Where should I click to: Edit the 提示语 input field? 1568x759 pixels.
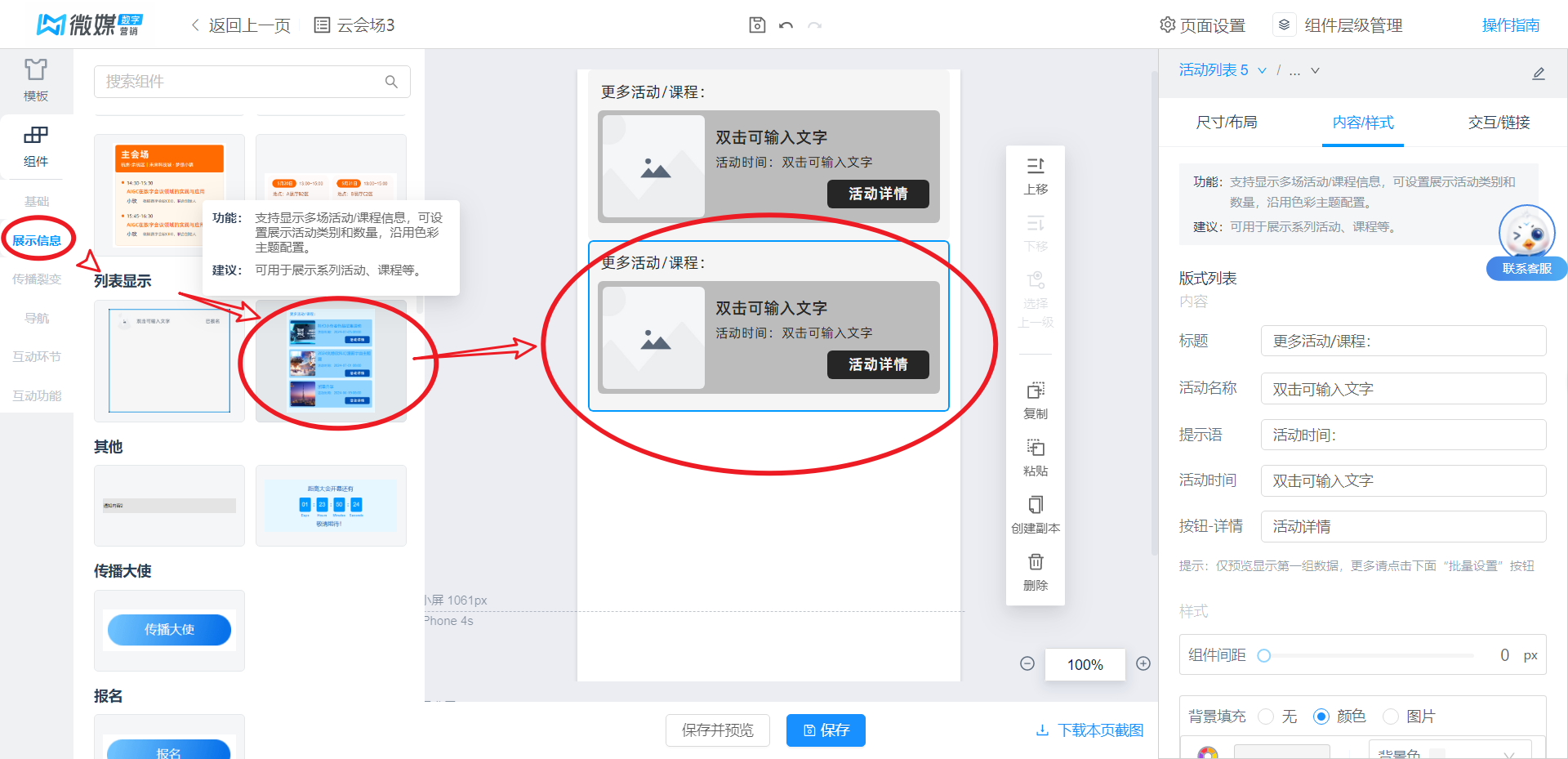(x=1403, y=435)
